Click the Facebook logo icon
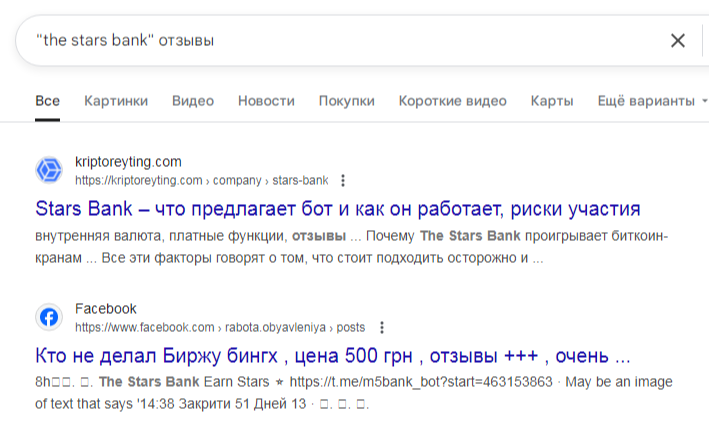This screenshot has width=709, height=446. 48,318
